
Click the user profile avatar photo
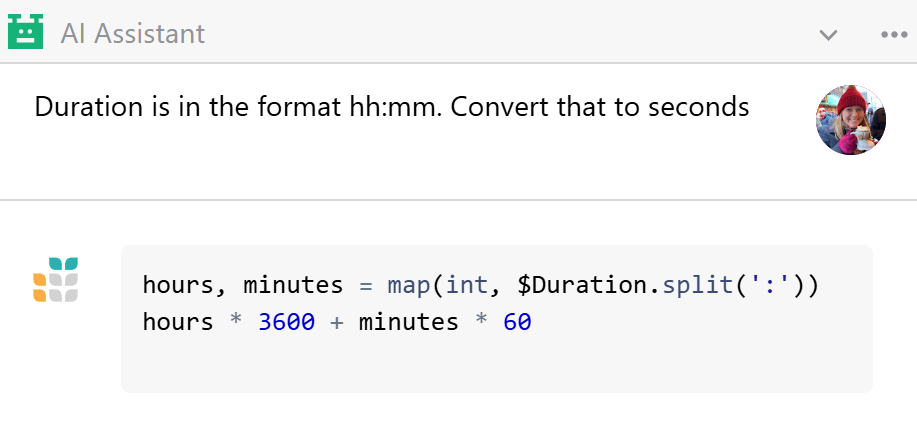click(x=851, y=120)
